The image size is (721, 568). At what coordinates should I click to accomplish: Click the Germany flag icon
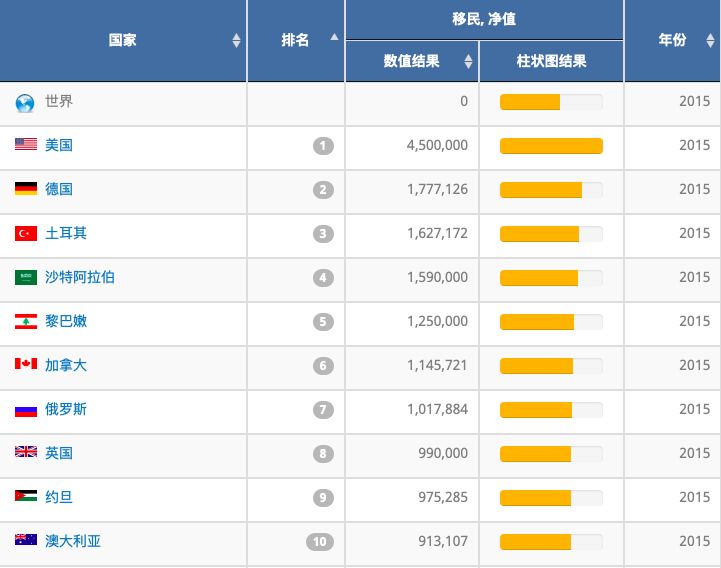coord(26,189)
